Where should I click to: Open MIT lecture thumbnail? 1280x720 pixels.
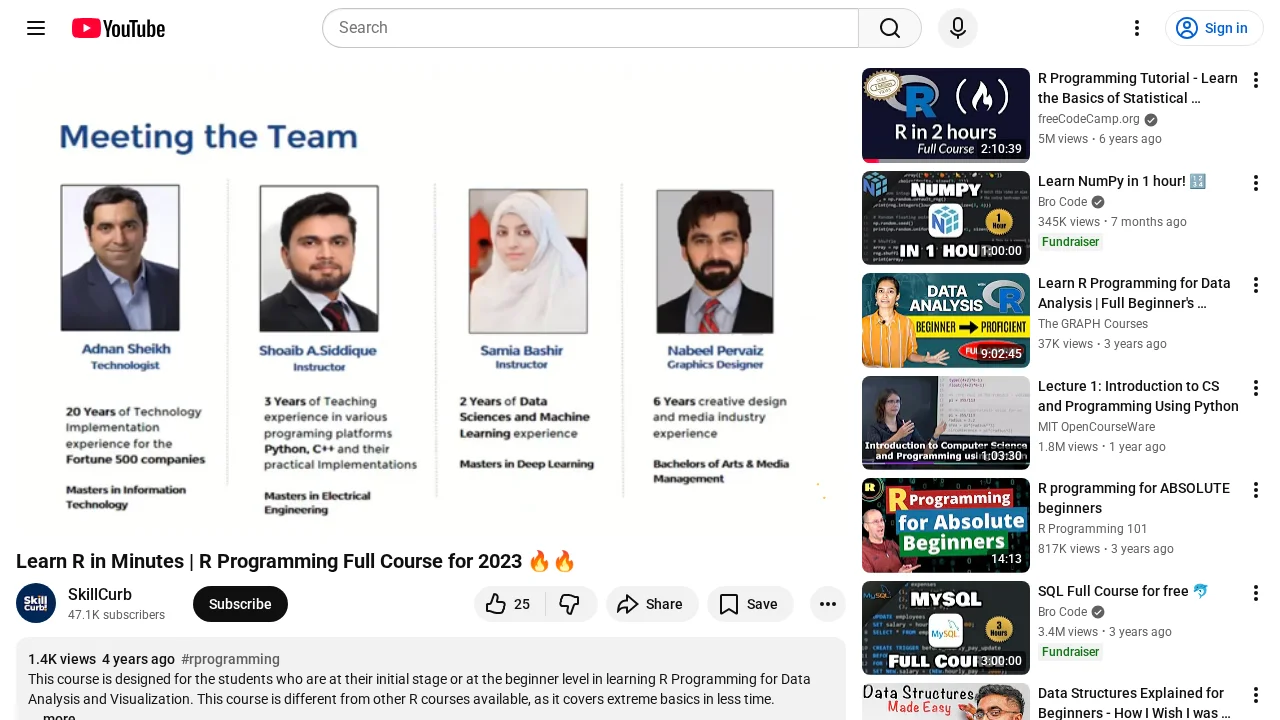(946, 423)
